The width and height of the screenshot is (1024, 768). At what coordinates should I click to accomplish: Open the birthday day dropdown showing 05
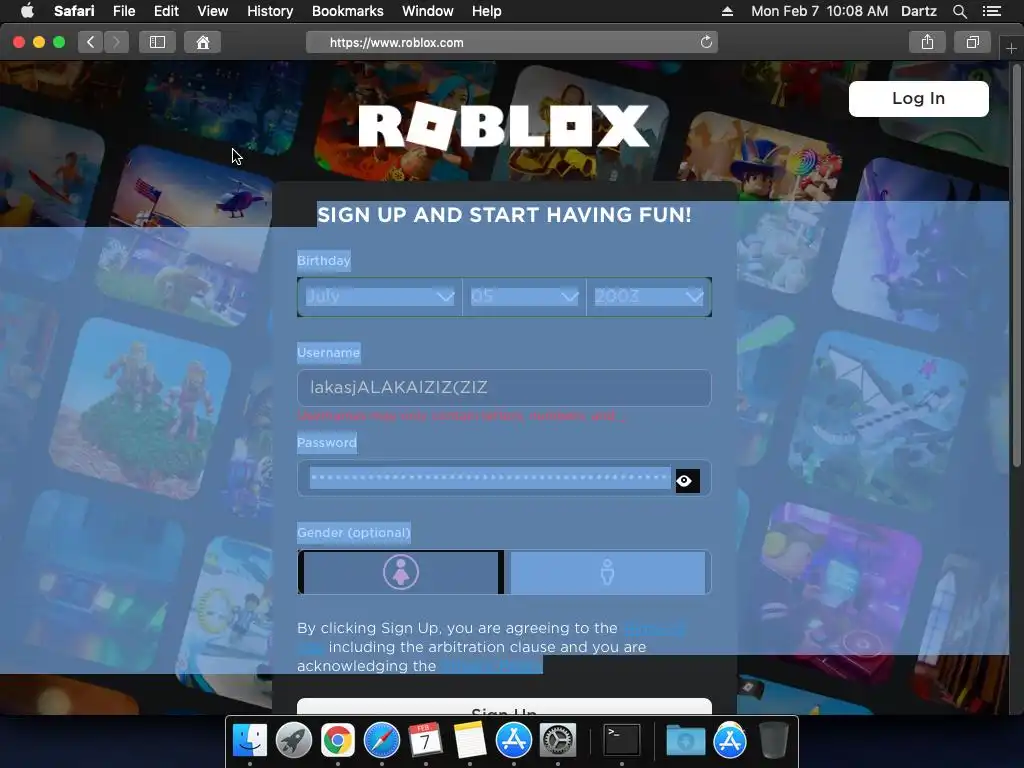[524, 296]
